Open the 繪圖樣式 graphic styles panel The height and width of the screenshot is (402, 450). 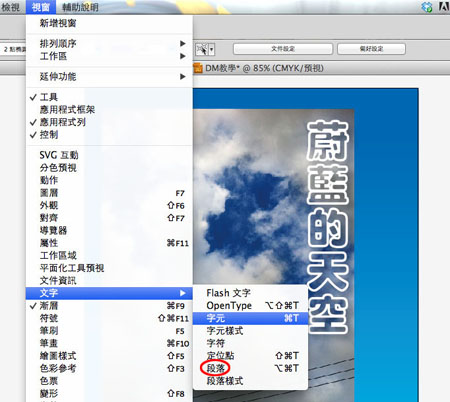(x=109, y=356)
